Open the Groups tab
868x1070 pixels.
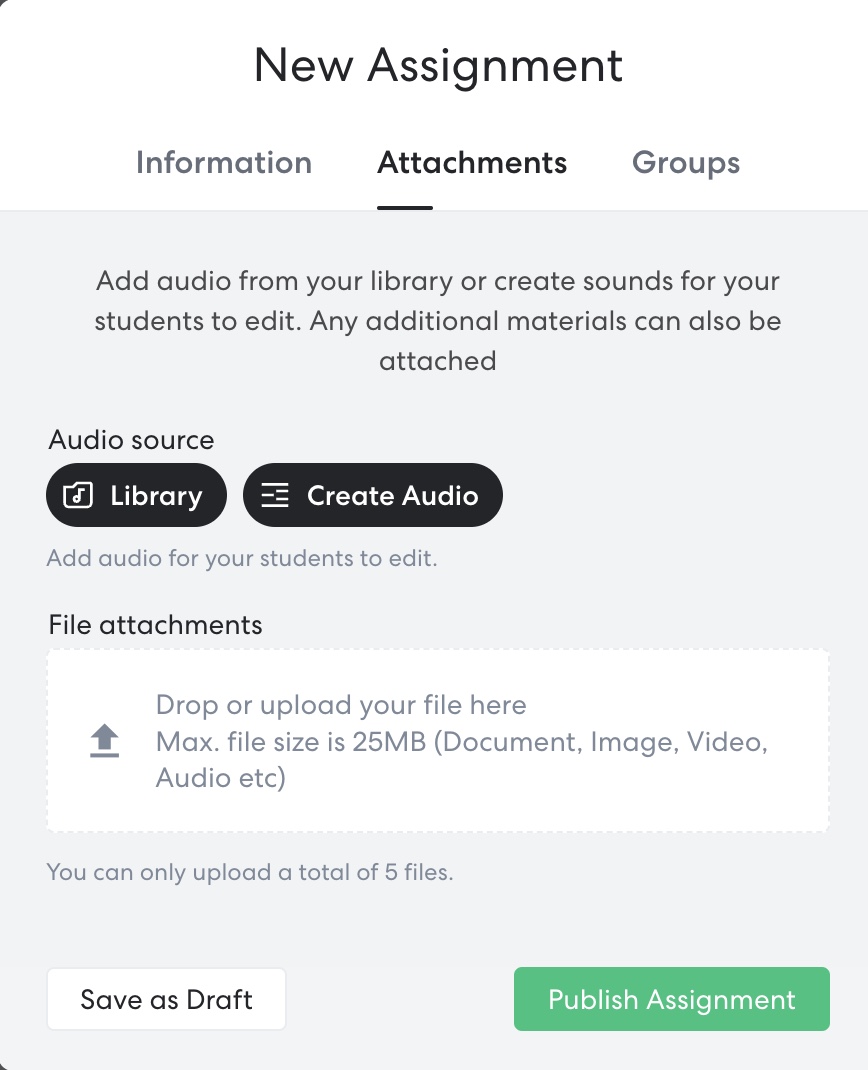686,163
